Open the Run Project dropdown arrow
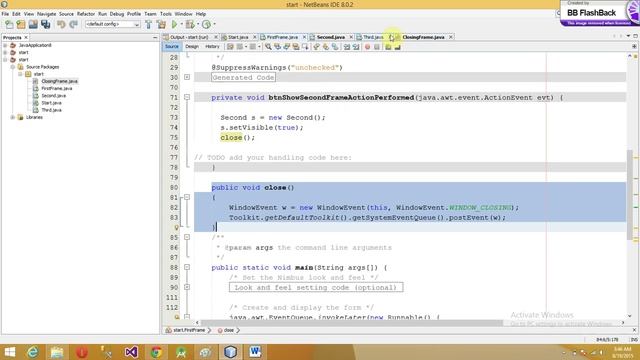Screen dimensions: 640x360 point(182,24)
